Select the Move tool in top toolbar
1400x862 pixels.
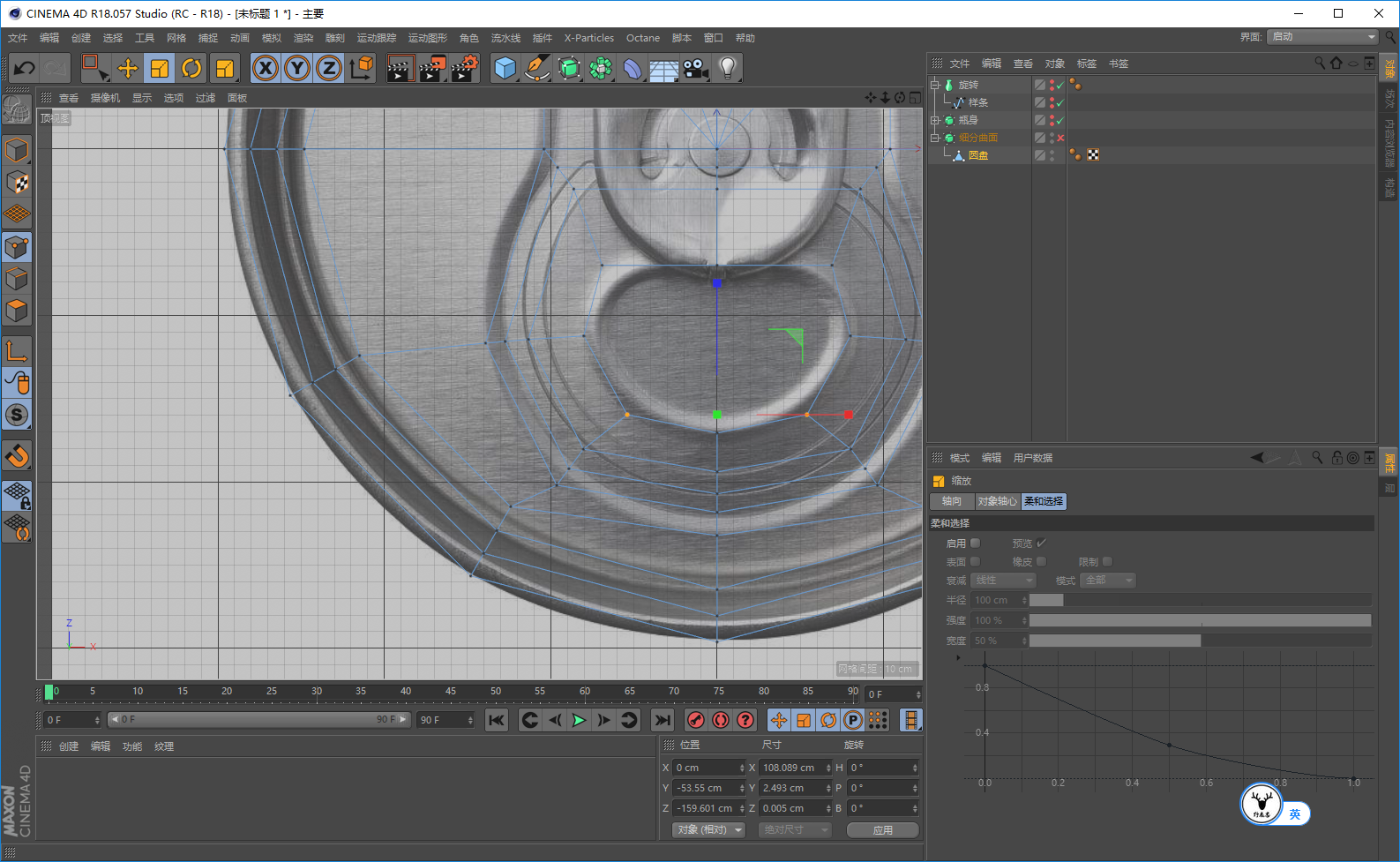128,68
